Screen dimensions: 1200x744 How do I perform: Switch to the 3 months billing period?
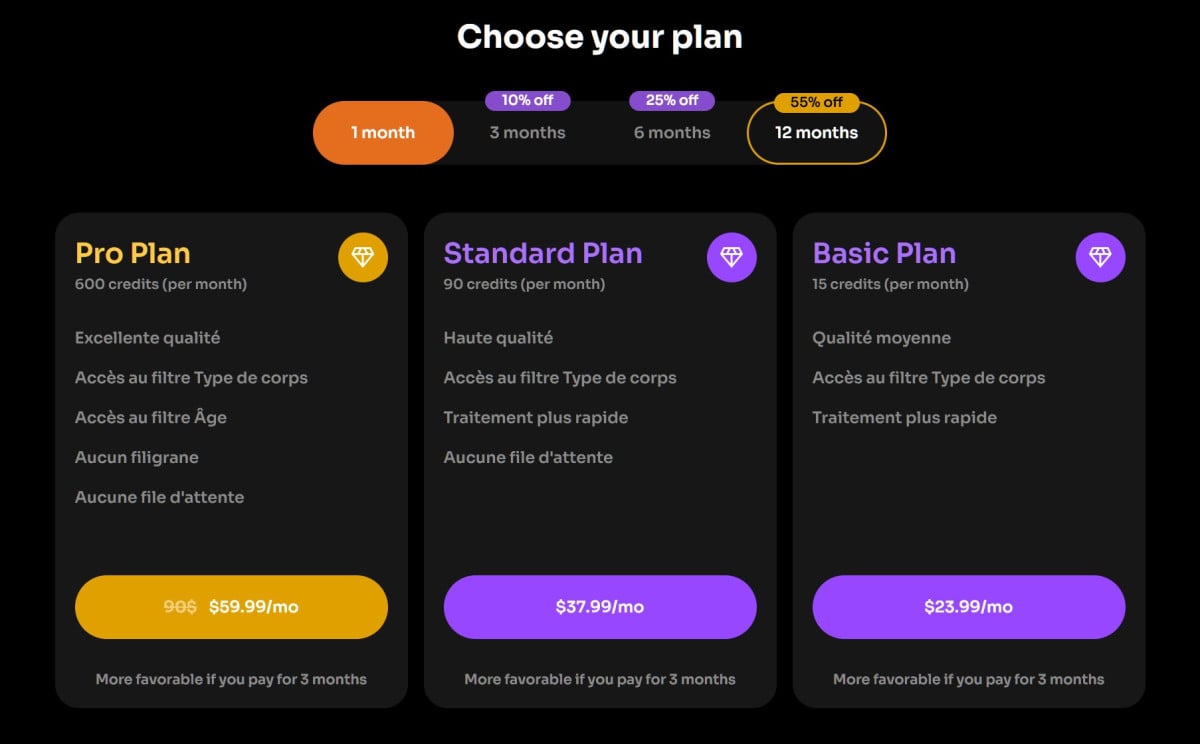pyautogui.click(x=527, y=133)
